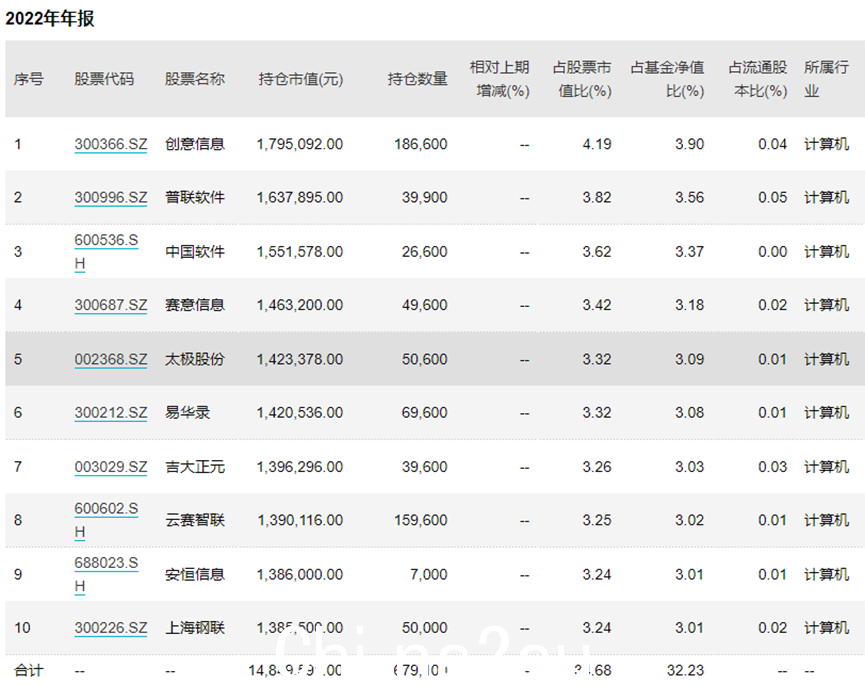Click market value 1,396,296.00
The image size is (865, 685).
click(x=300, y=467)
